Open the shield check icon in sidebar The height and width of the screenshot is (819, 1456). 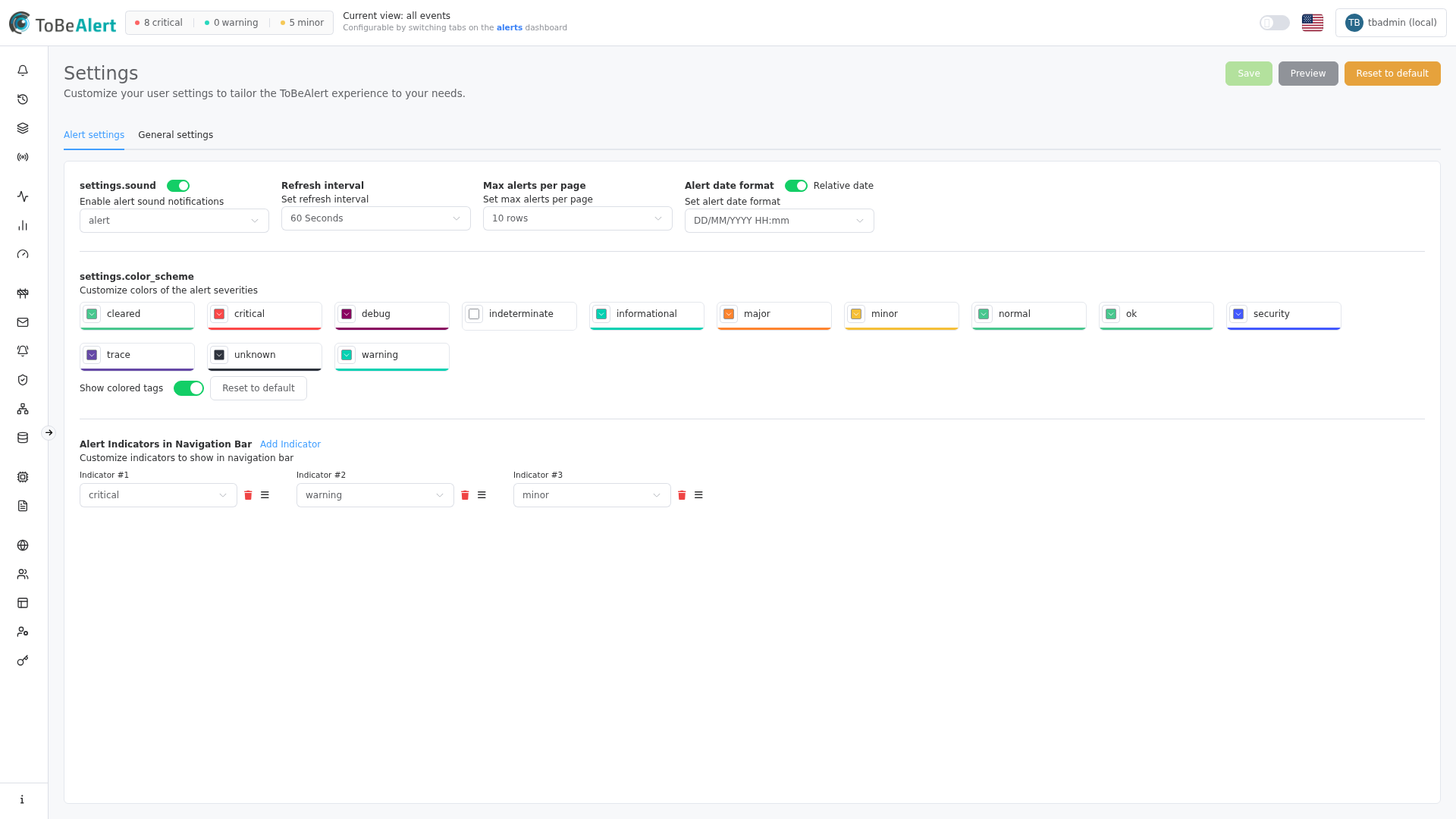point(23,380)
